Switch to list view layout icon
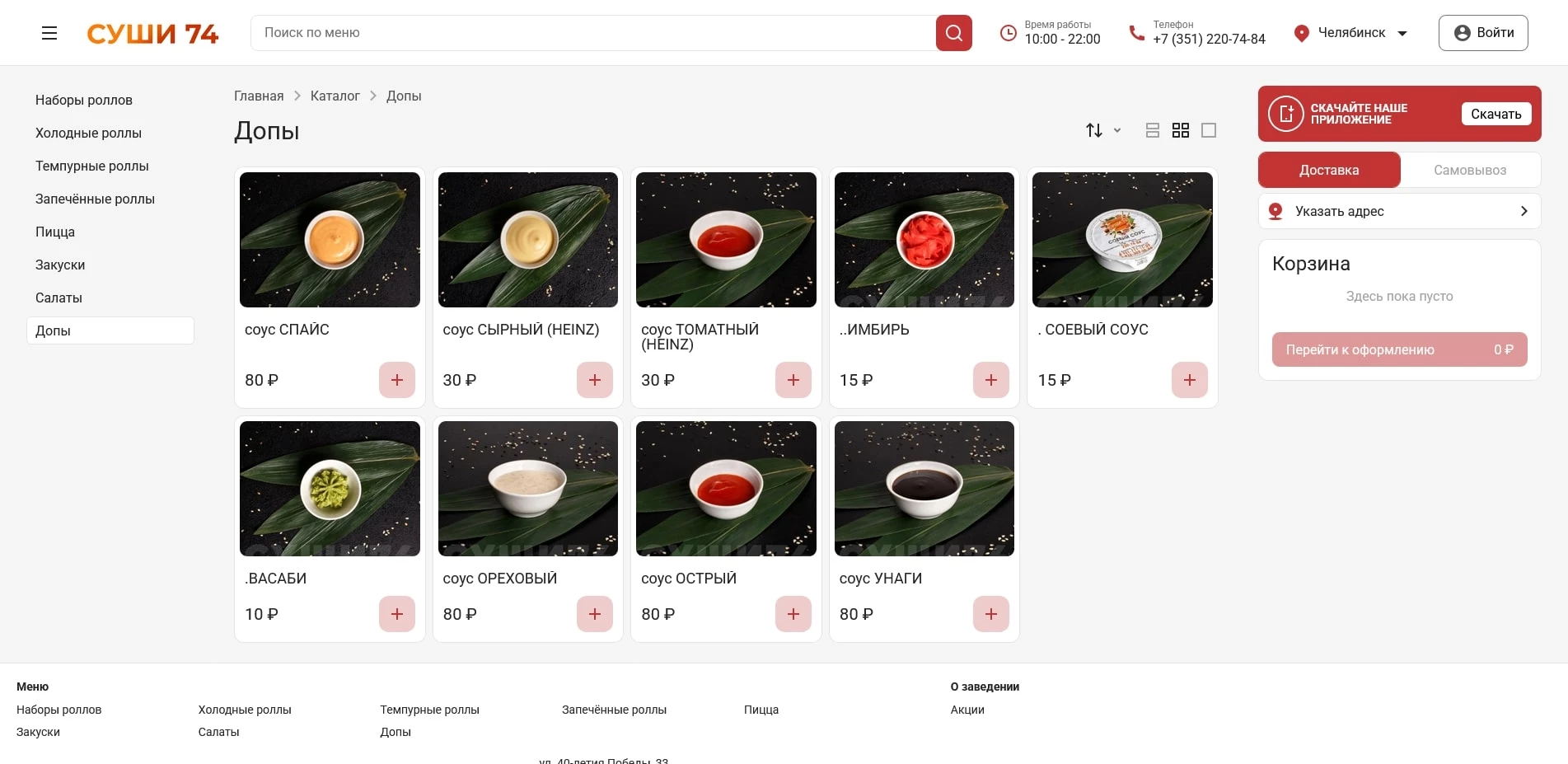 coord(1152,130)
